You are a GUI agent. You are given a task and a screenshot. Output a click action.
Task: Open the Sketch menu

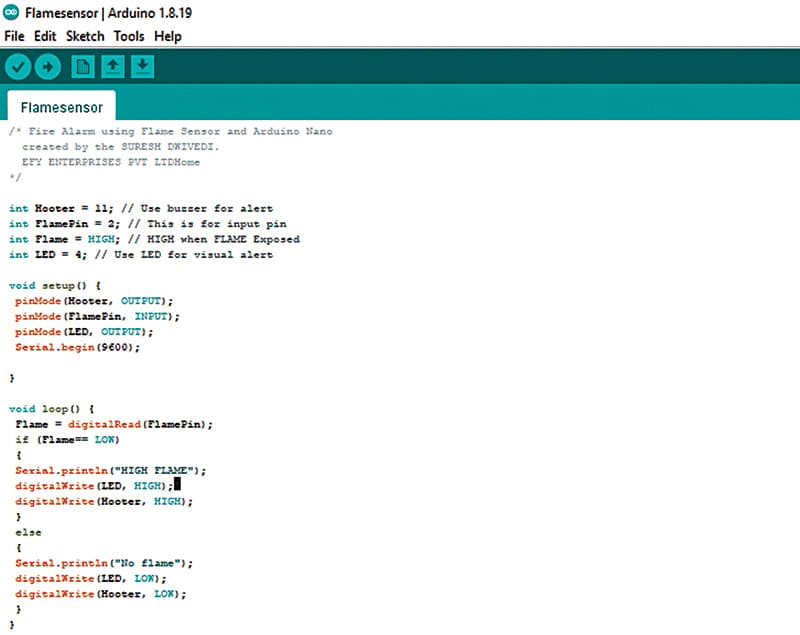tap(85, 36)
